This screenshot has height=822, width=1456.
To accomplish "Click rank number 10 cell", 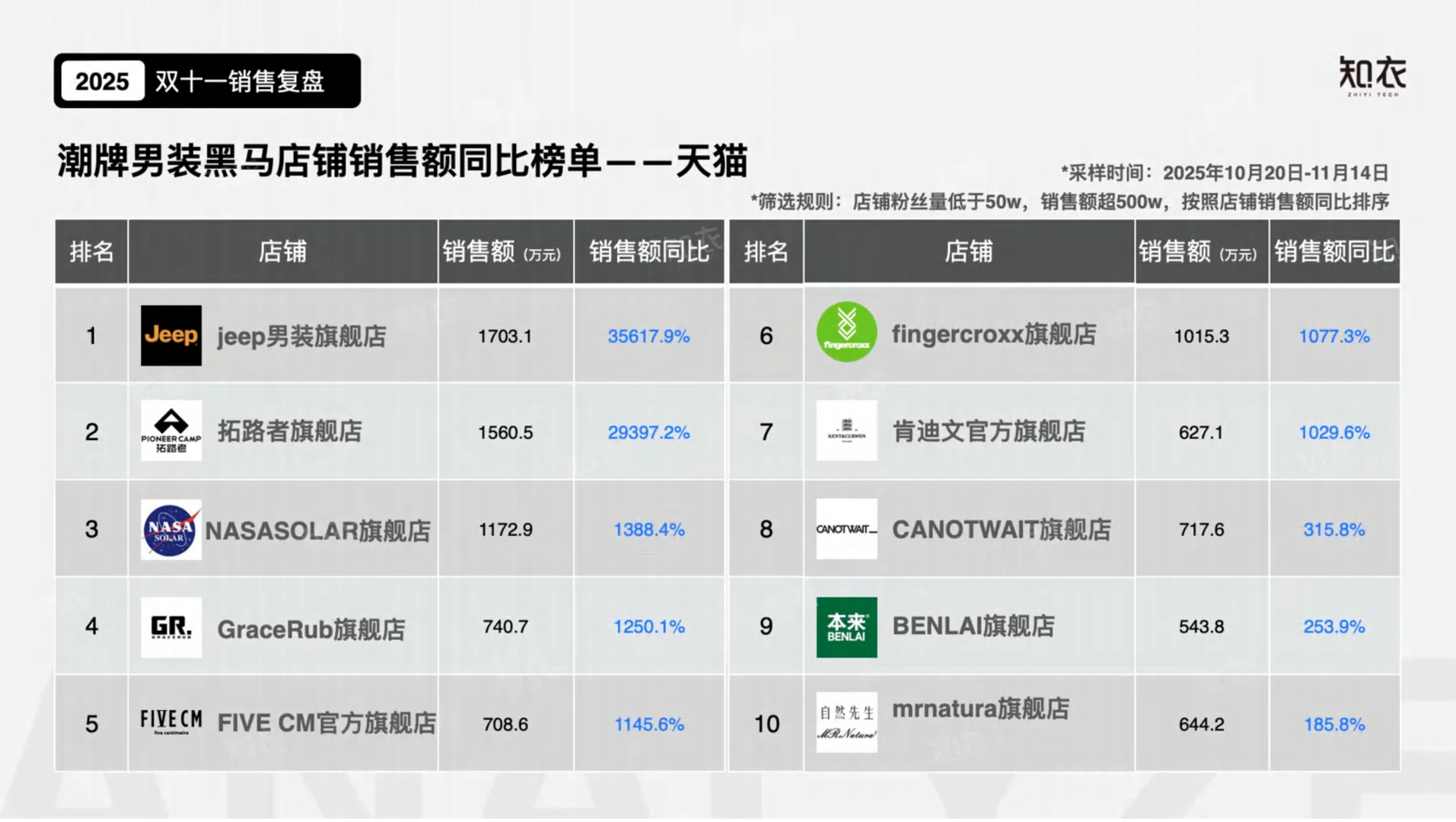I will pyautogui.click(x=766, y=723).
